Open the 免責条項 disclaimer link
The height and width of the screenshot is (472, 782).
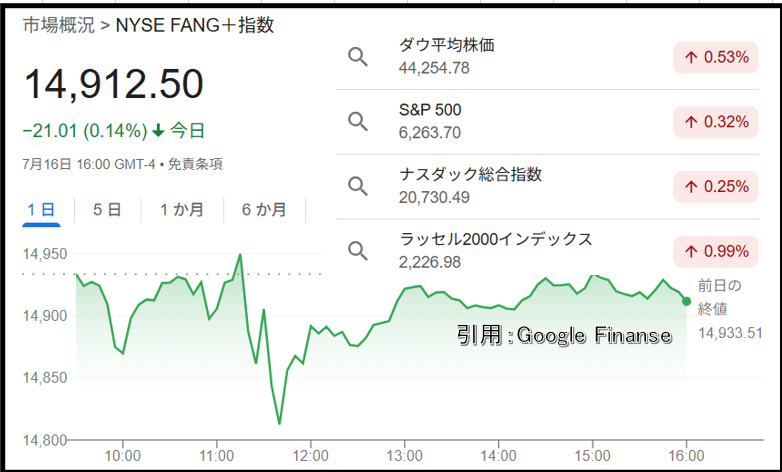195,164
